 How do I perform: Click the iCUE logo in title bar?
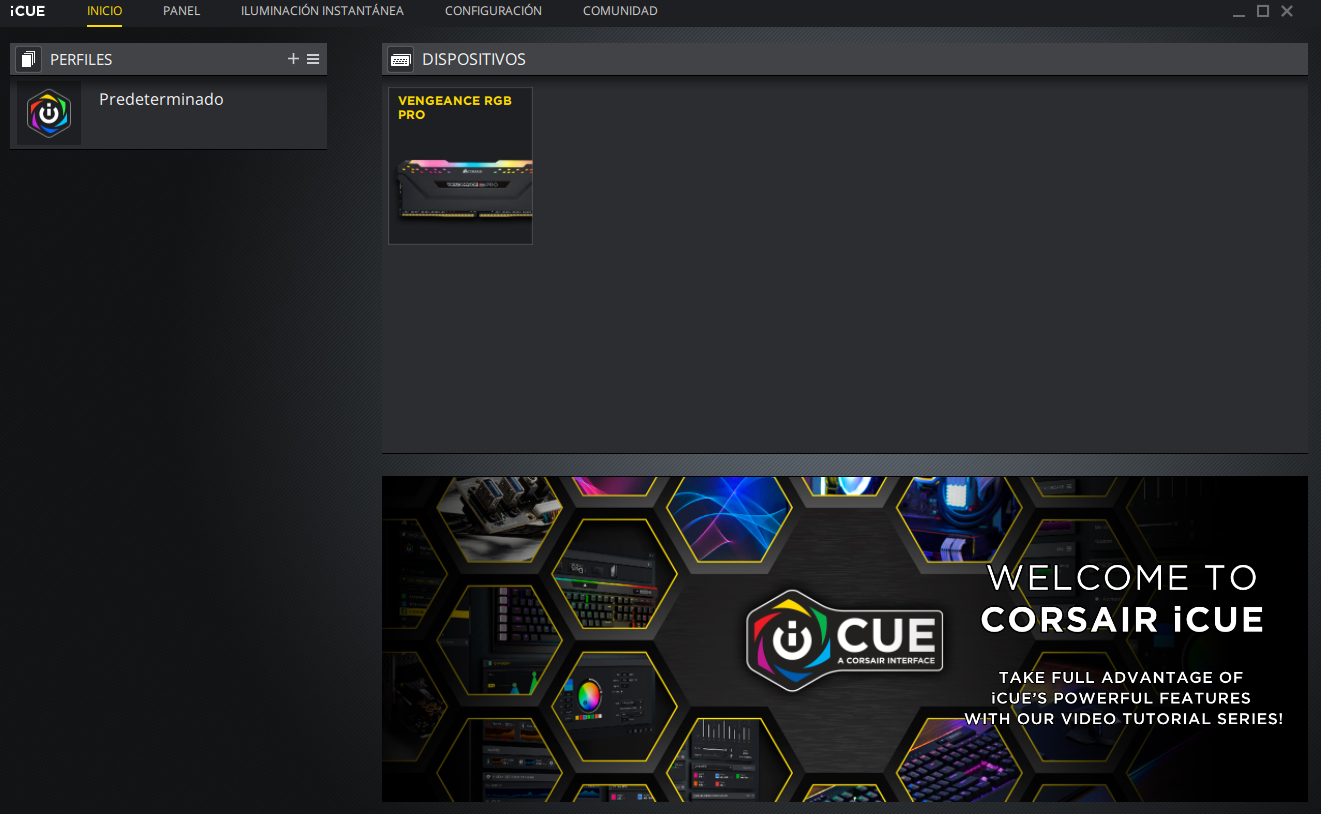point(28,11)
